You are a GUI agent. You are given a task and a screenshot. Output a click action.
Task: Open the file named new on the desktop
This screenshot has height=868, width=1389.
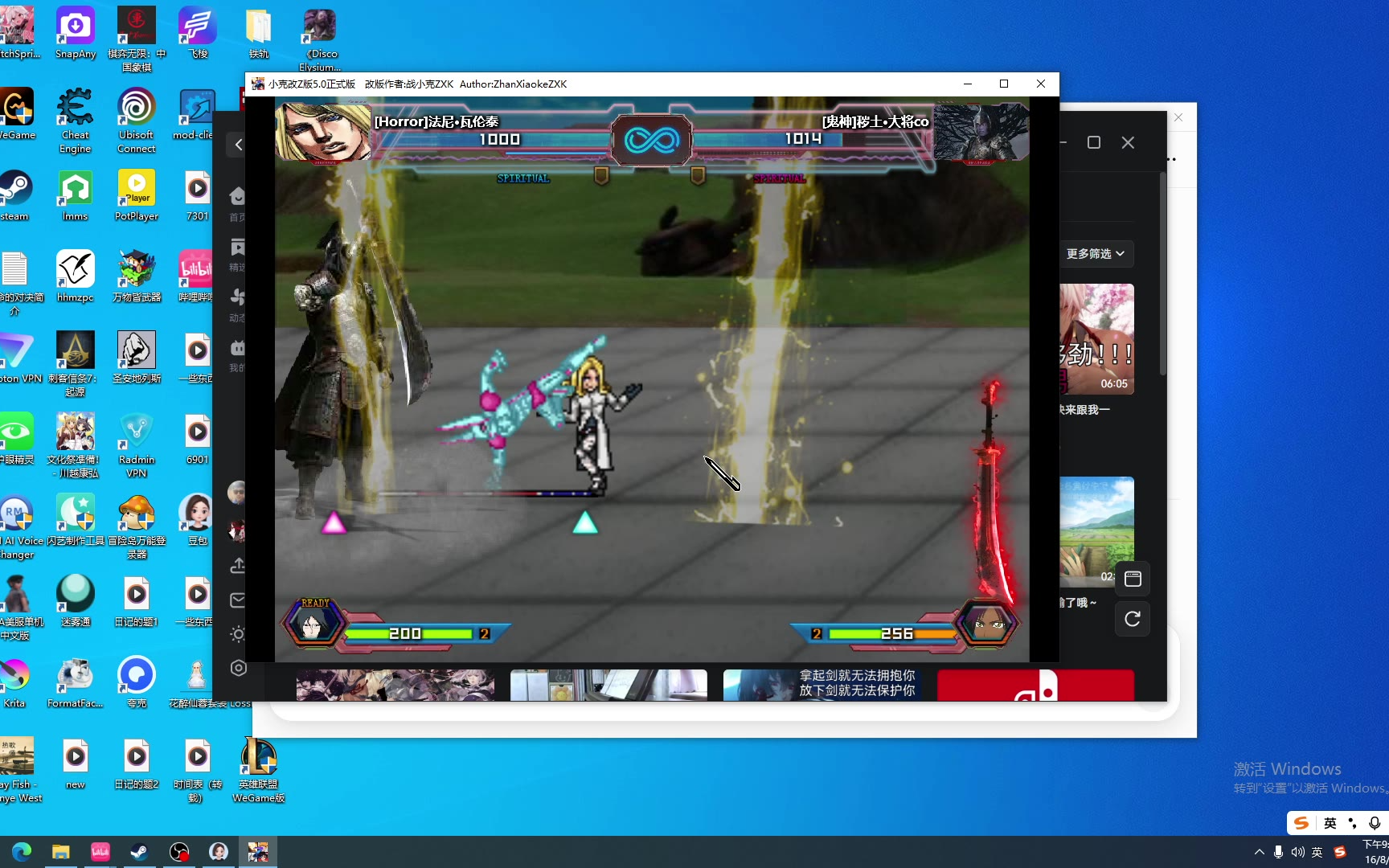click(76, 764)
